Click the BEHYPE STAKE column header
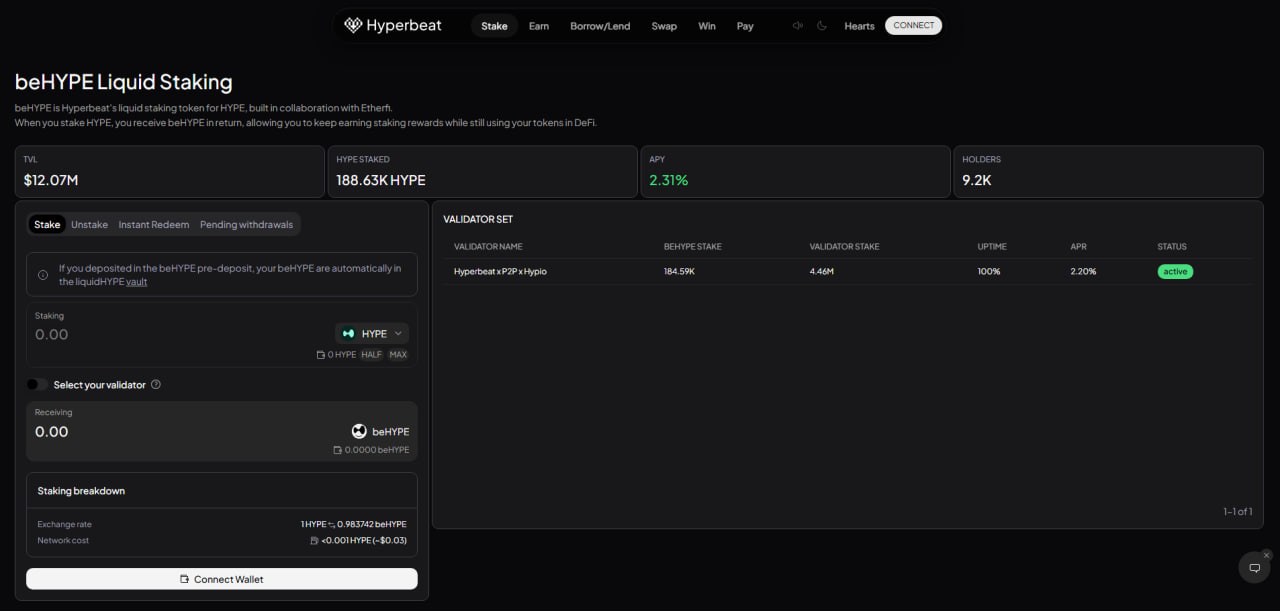The width and height of the screenshot is (1280, 611). (x=692, y=247)
